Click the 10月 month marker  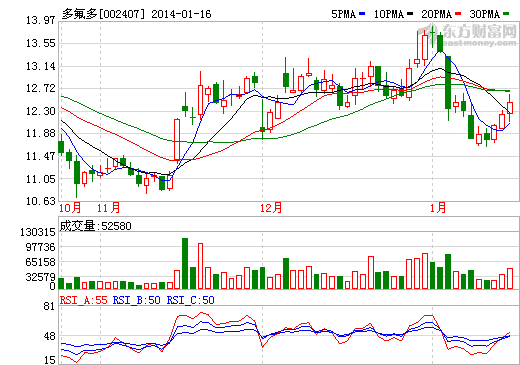tap(70, 208)
